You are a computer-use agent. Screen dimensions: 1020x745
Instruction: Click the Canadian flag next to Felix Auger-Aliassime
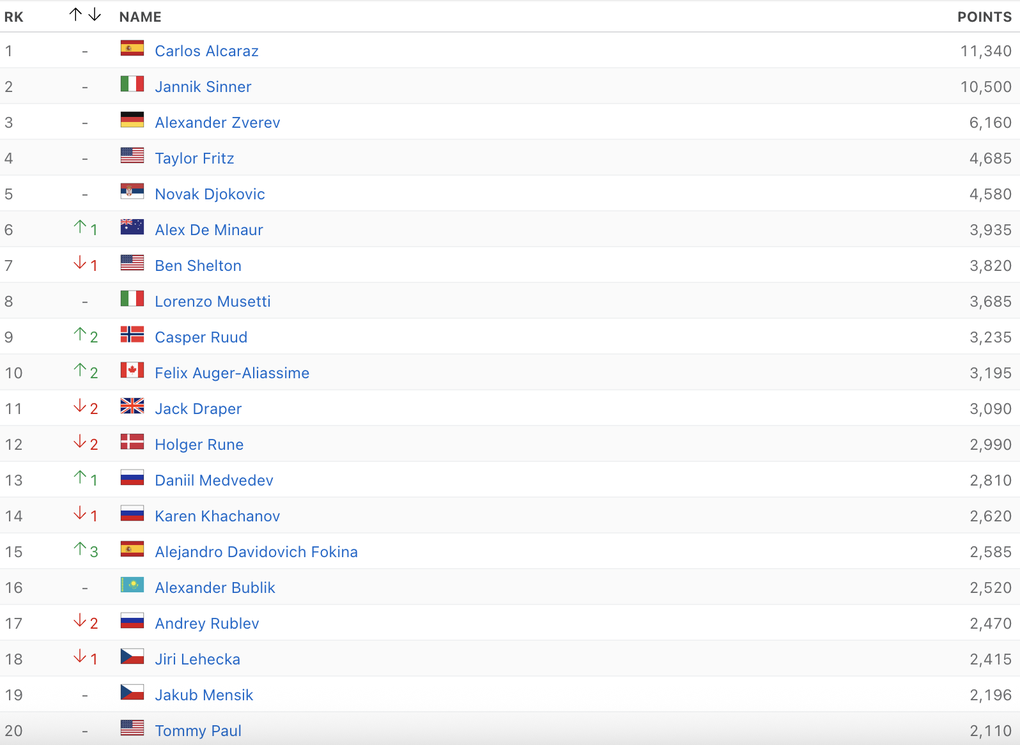click(132, 371)
